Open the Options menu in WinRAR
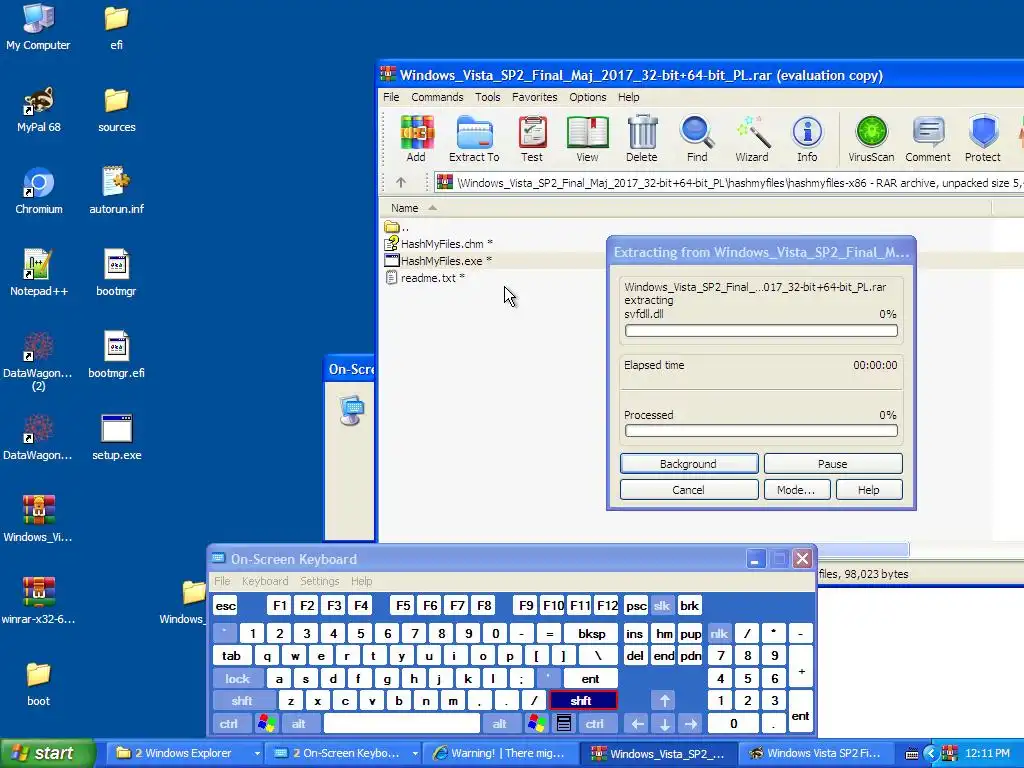The height and width of the screenshot is (768, 1024). (x=588, y=97)
